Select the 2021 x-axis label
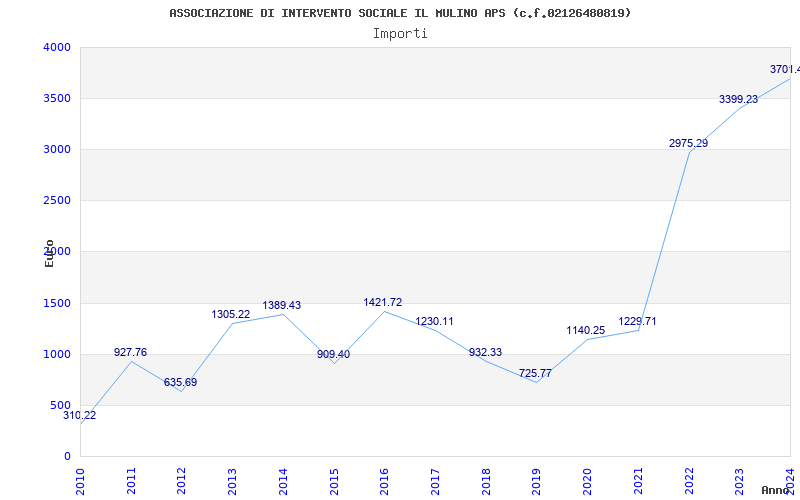The image size is (800, 500). click(x=638, y=481)
